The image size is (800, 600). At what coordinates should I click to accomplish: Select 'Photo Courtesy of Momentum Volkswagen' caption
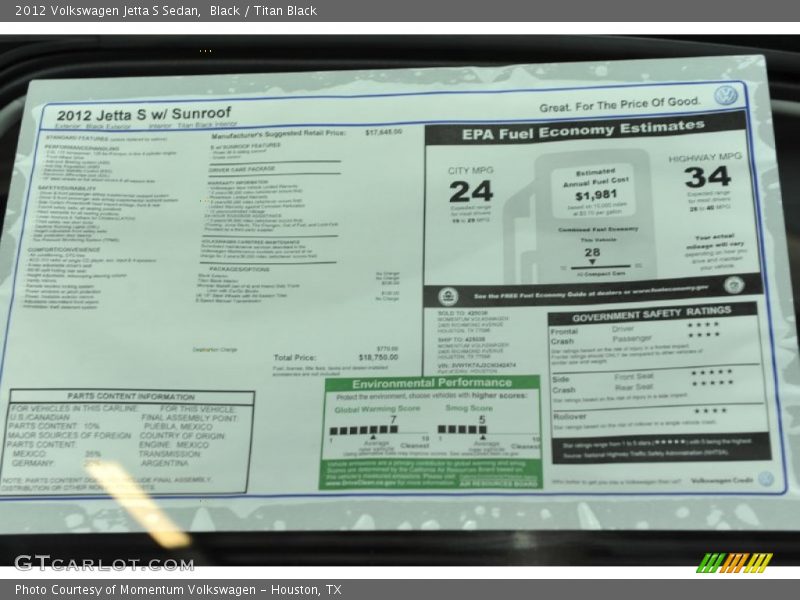click(x=135, y=590)
